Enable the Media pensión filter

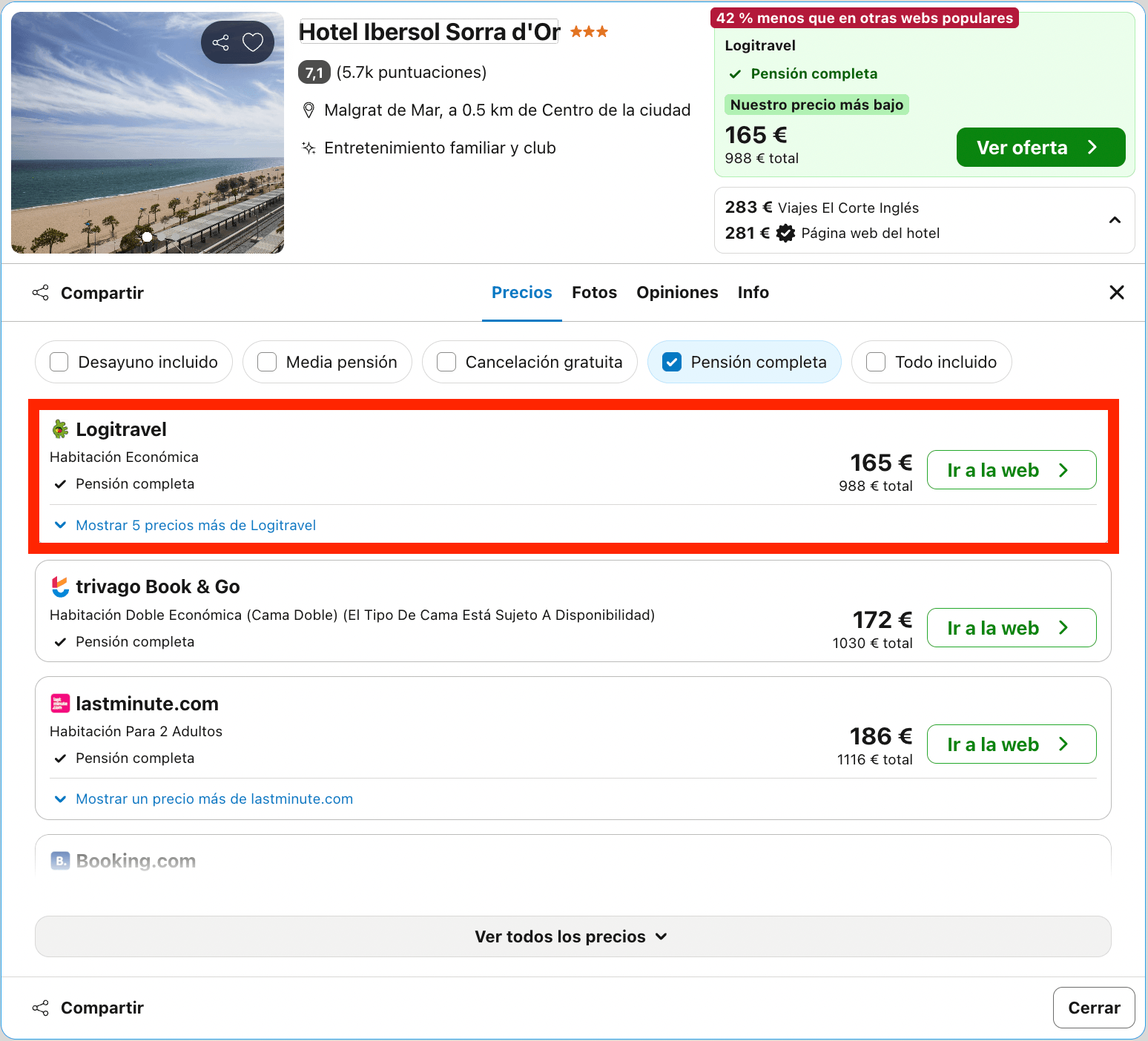click(x=267, y=362)
